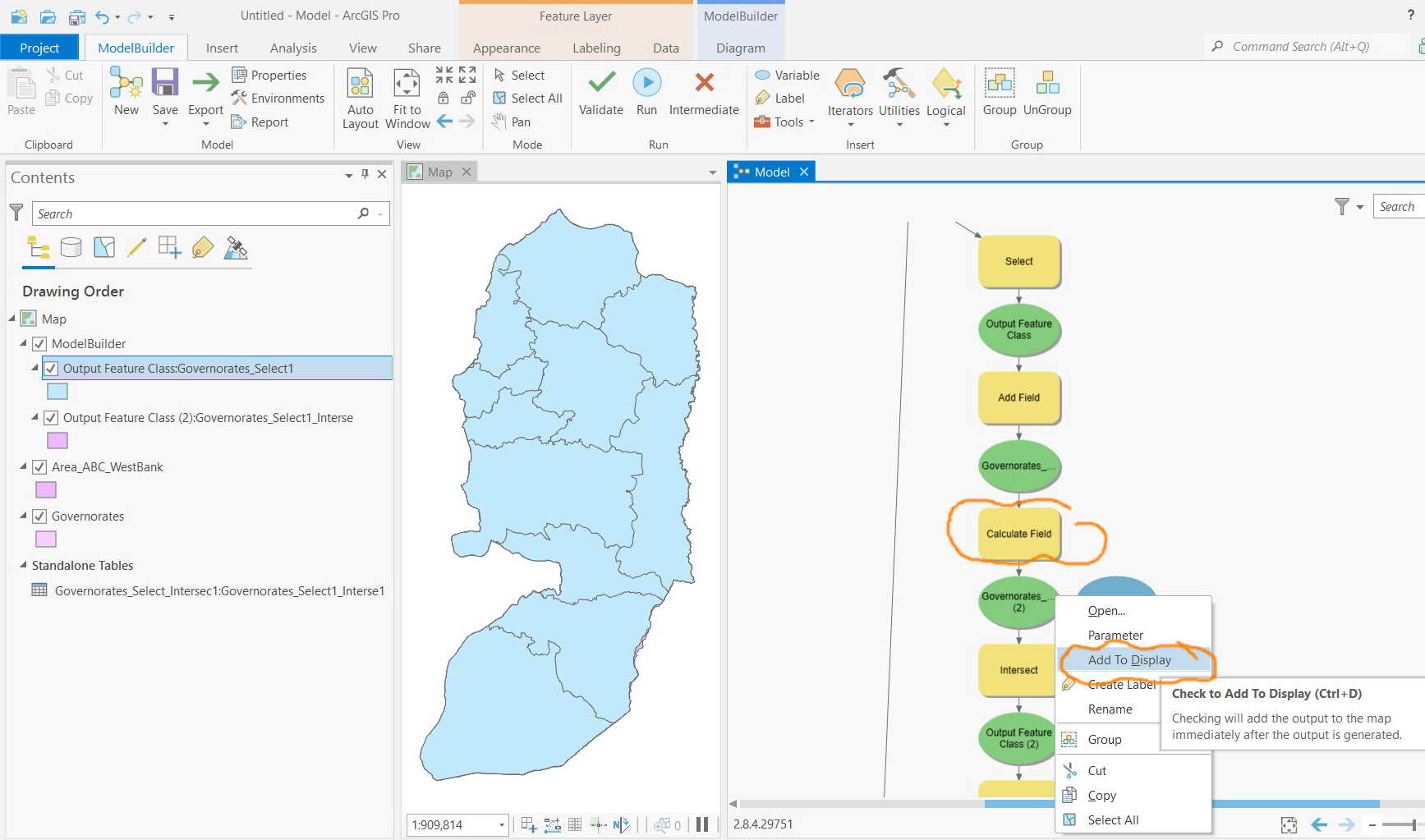Image resolution: width=1425 pixels, height=840 pixels.
Task: Collapse the Standalone Tables section
Action: click(22, 565)
